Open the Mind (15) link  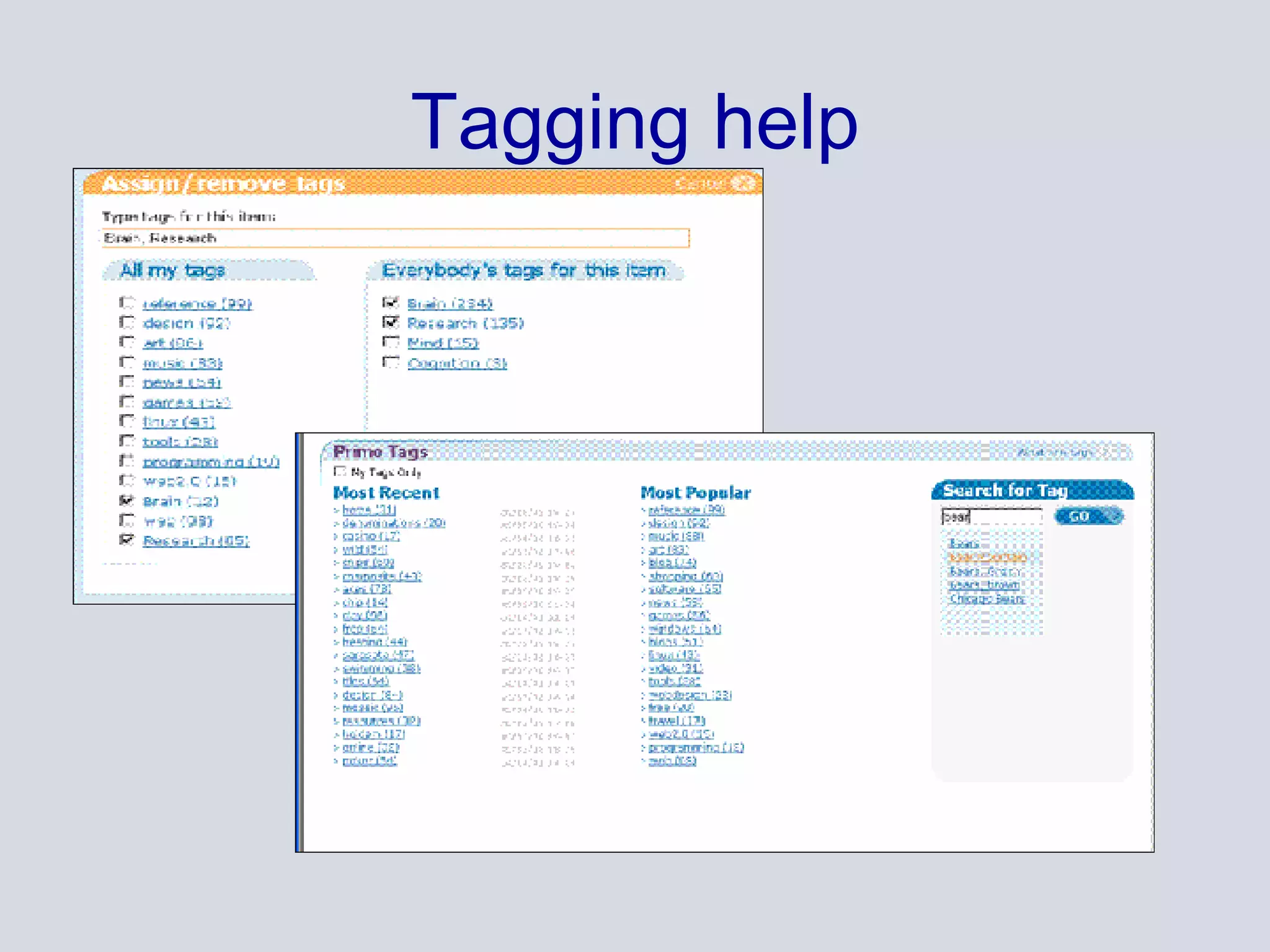tap(443, 343)
